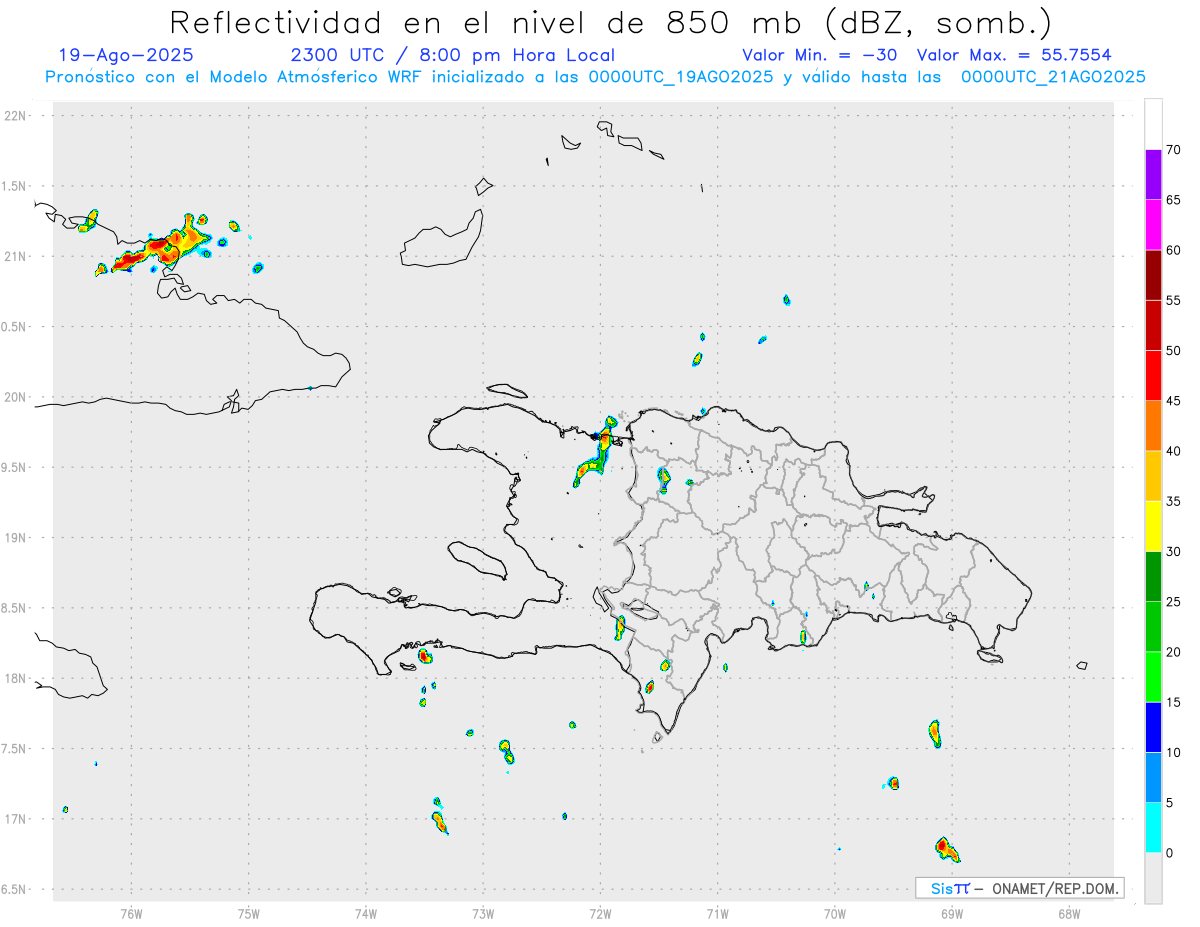
Task: Click the '75W' longitude label
Action: [x=249, y=913]
